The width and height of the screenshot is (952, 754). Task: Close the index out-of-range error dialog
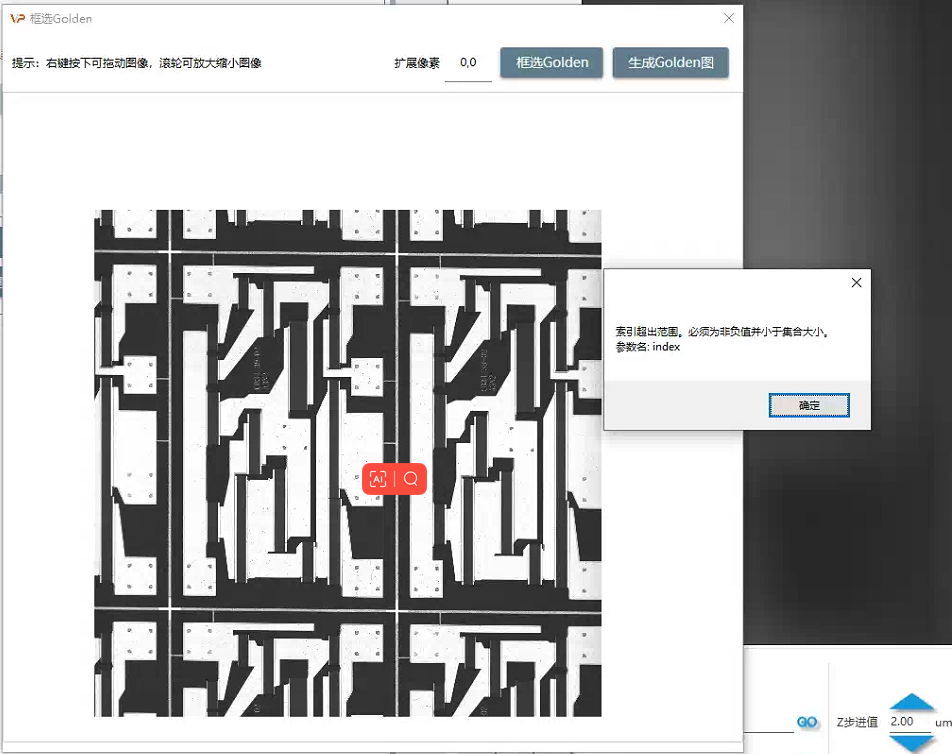tap(856, 282)
